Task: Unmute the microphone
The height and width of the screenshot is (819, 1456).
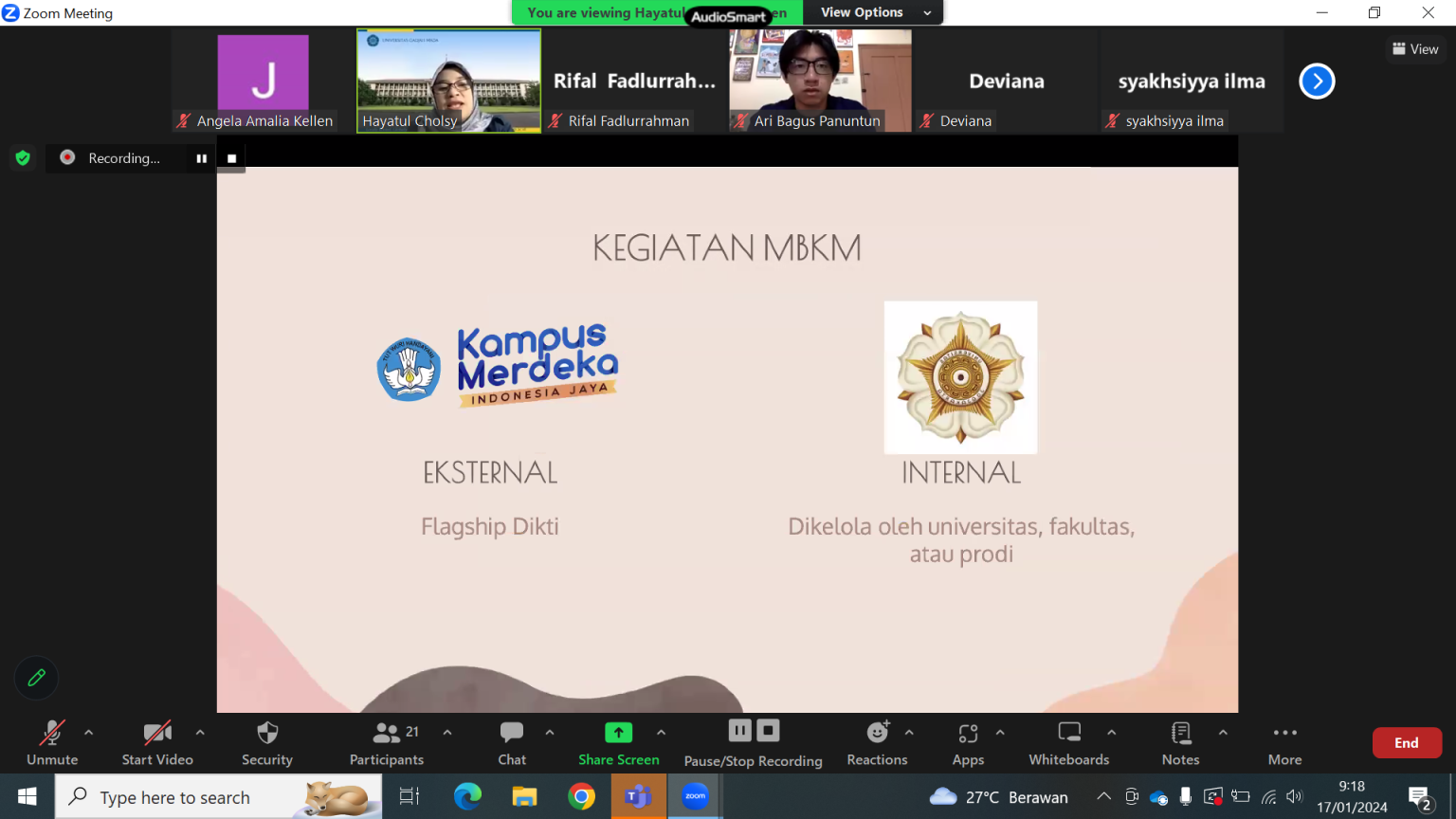Action: [x=52, y=743]
